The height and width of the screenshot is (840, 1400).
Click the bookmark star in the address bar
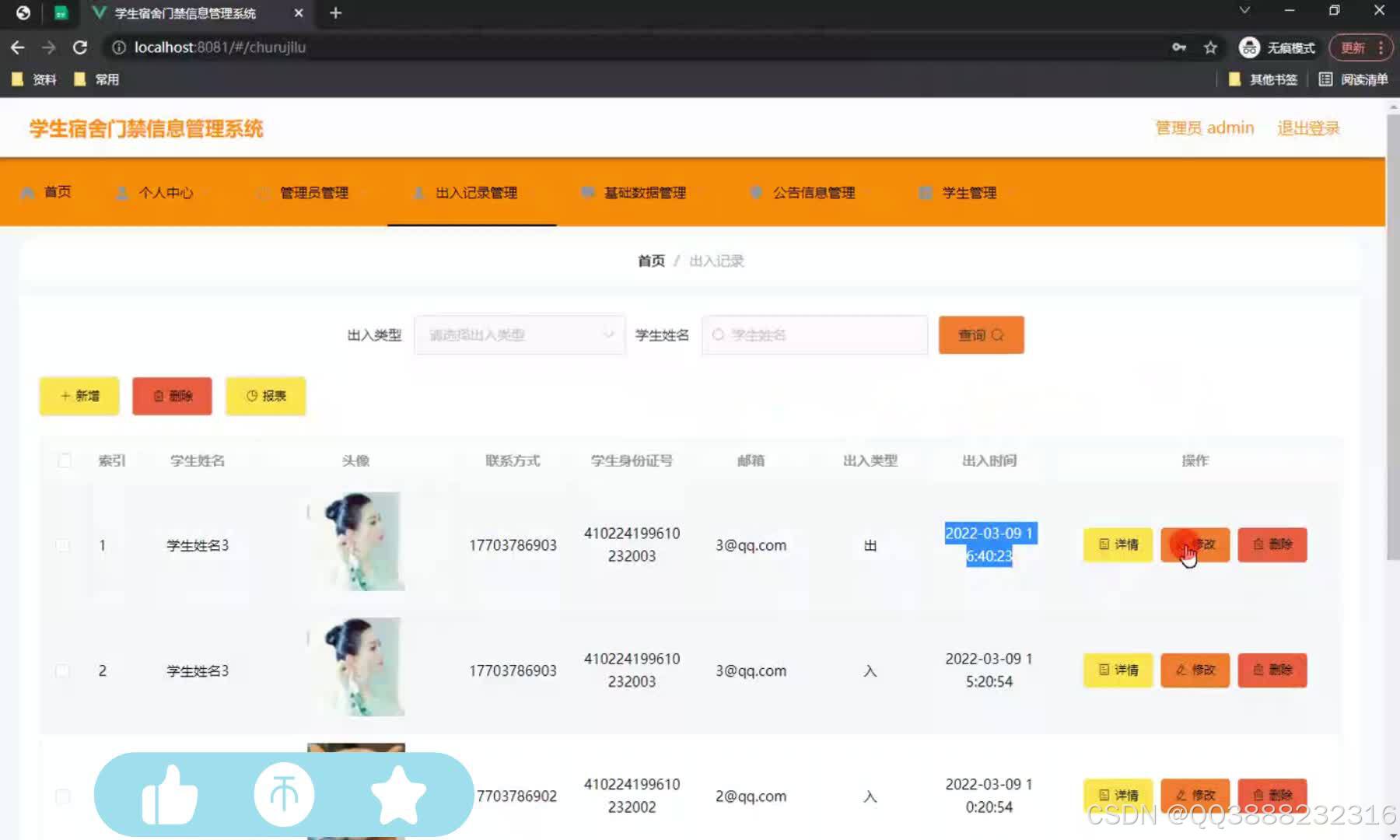[x=1209, y=47]
